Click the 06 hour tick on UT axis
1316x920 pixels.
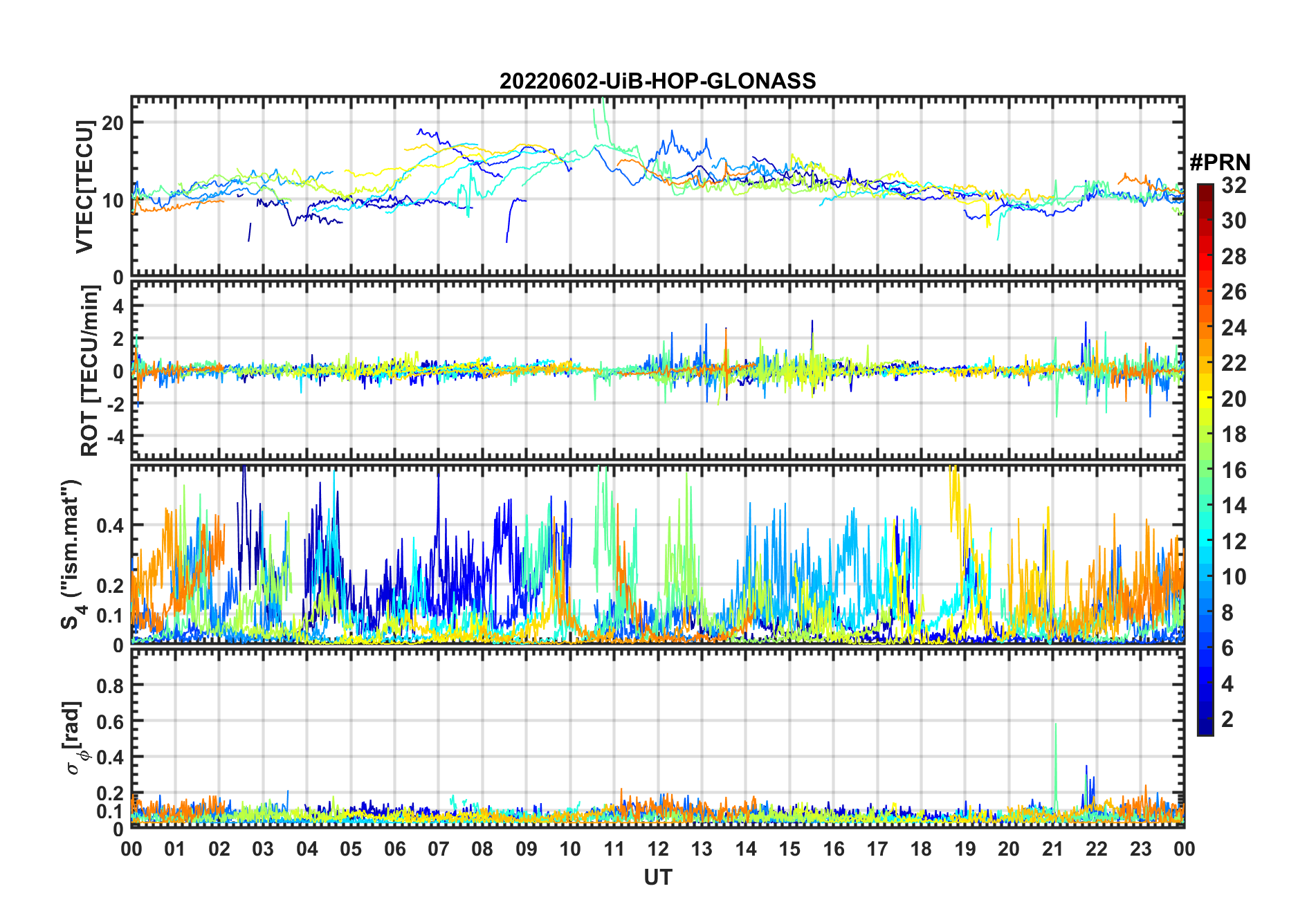(394, 849)
